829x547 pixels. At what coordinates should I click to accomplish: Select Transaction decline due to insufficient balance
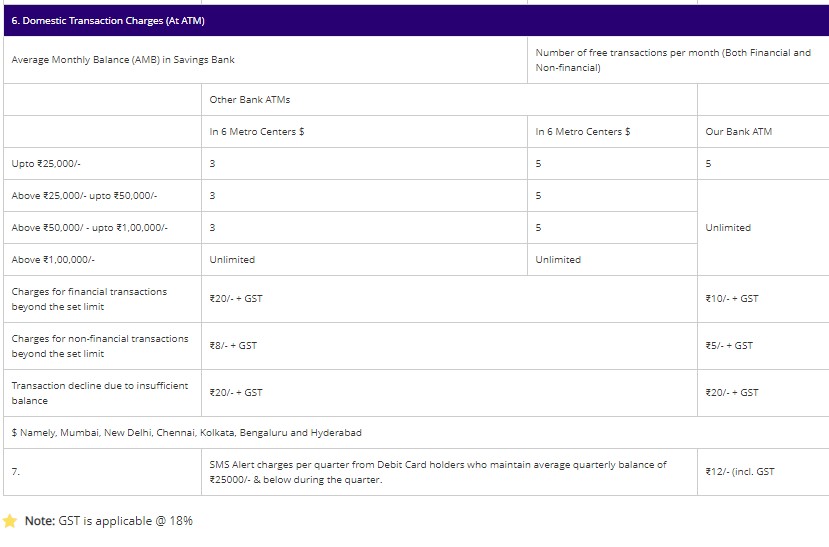99,393
